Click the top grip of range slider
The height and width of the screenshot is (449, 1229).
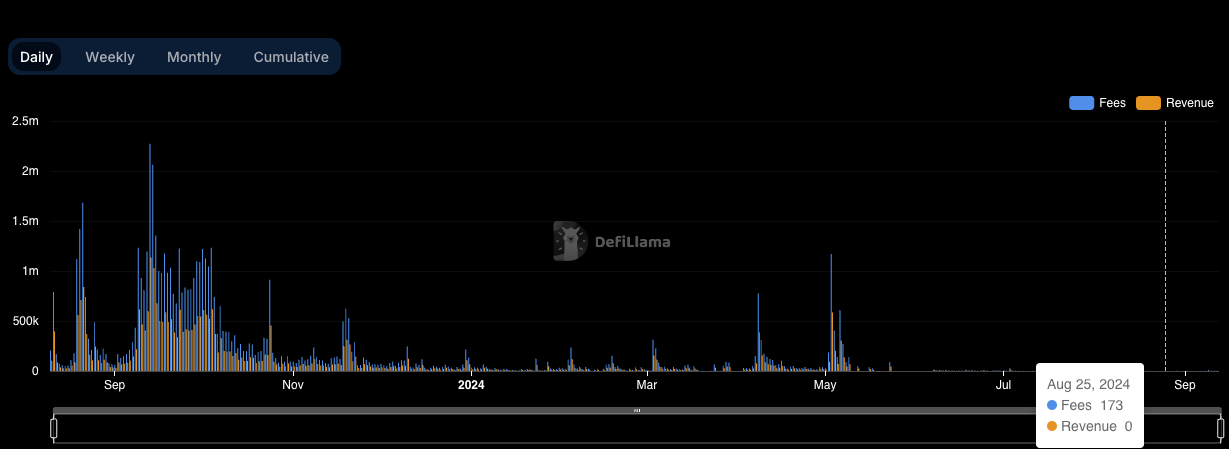(x=637, y=410)
